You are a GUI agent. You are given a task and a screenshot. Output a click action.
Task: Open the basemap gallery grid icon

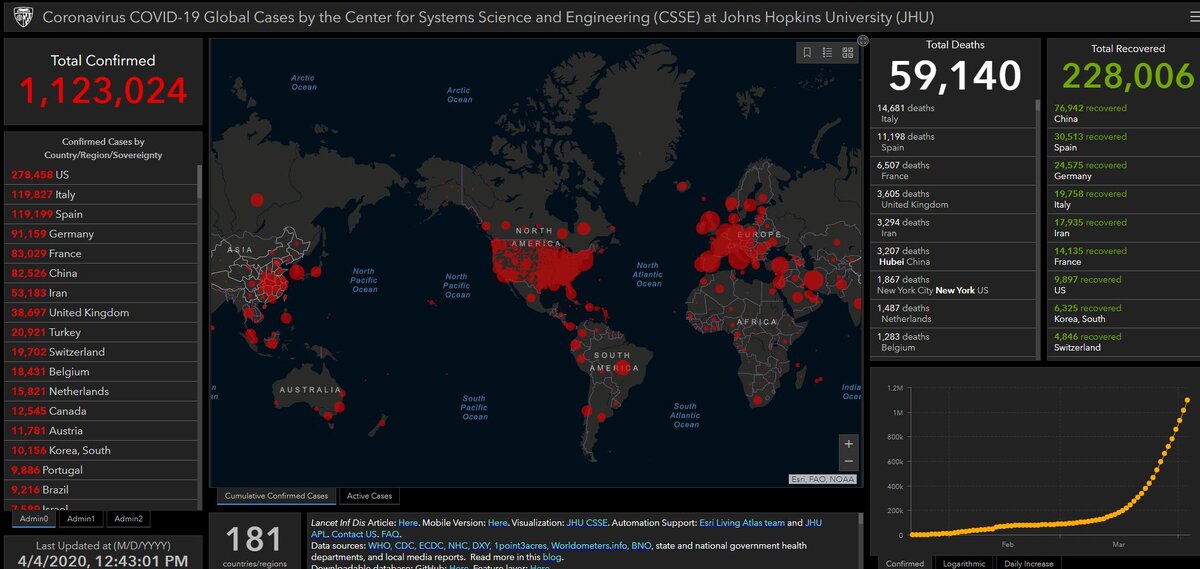click(848, 53)
